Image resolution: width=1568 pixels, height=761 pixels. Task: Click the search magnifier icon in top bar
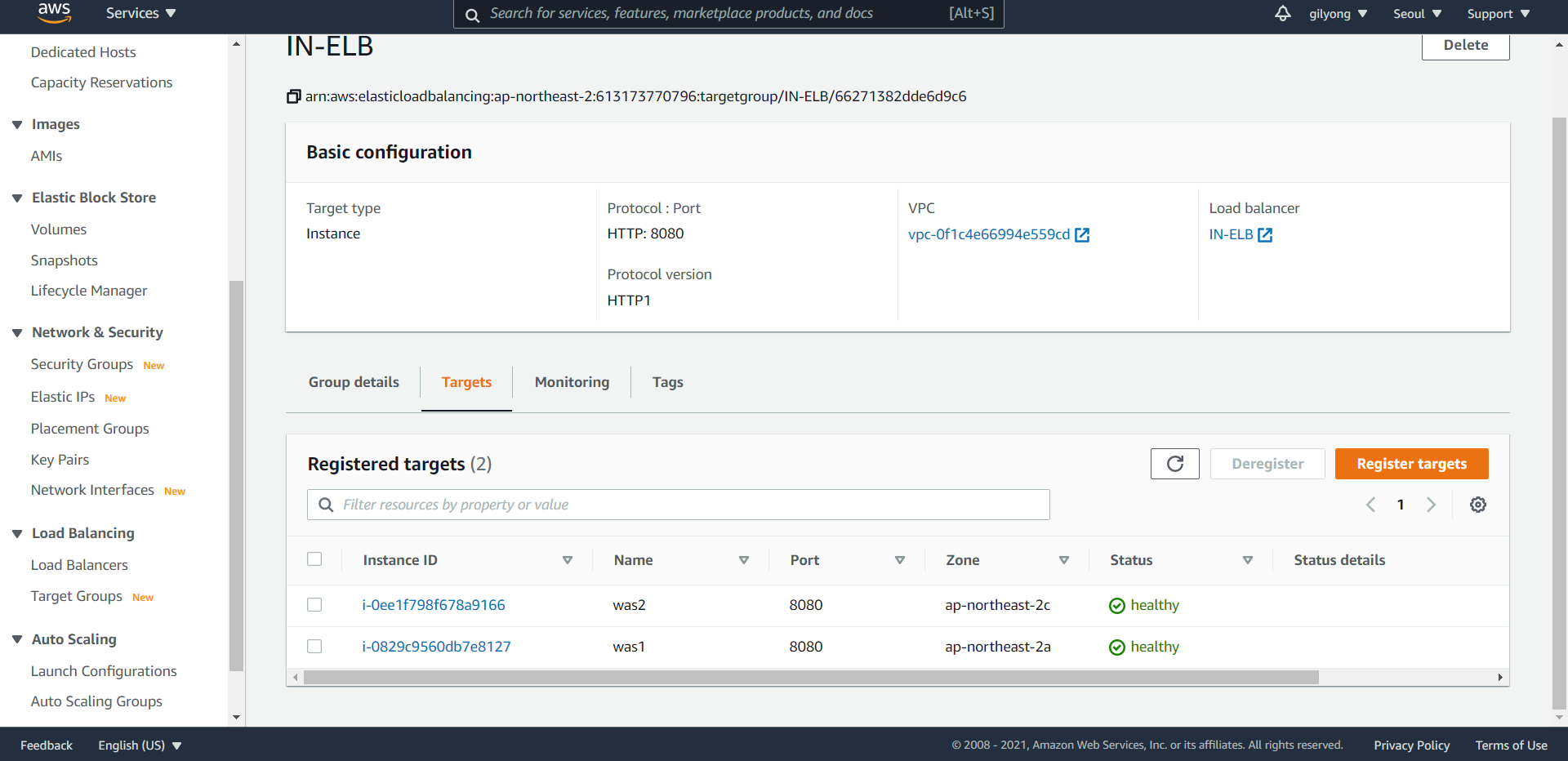(472, 14)
